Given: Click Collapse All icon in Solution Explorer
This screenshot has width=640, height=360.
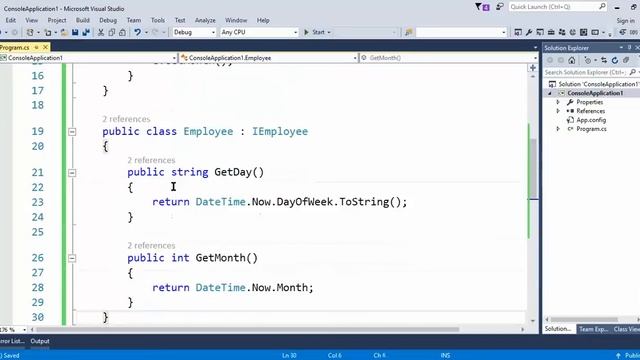Looking at the screenshot, I should point(626,60).
